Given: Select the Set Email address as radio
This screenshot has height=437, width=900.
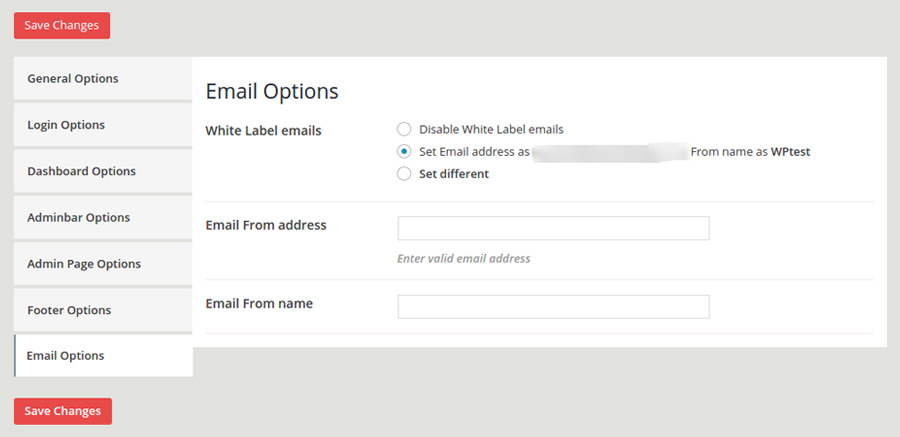Looking at the screenshot, I should point(404,152).
